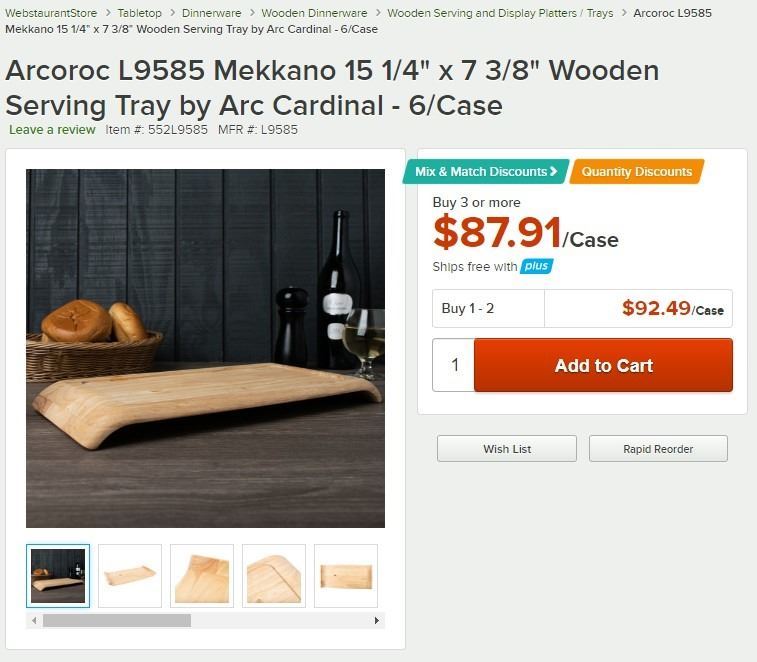The width and height of the screenshot is (757, 662).
Task: Click the Rapid Reorder button
Action: point(658,449)
